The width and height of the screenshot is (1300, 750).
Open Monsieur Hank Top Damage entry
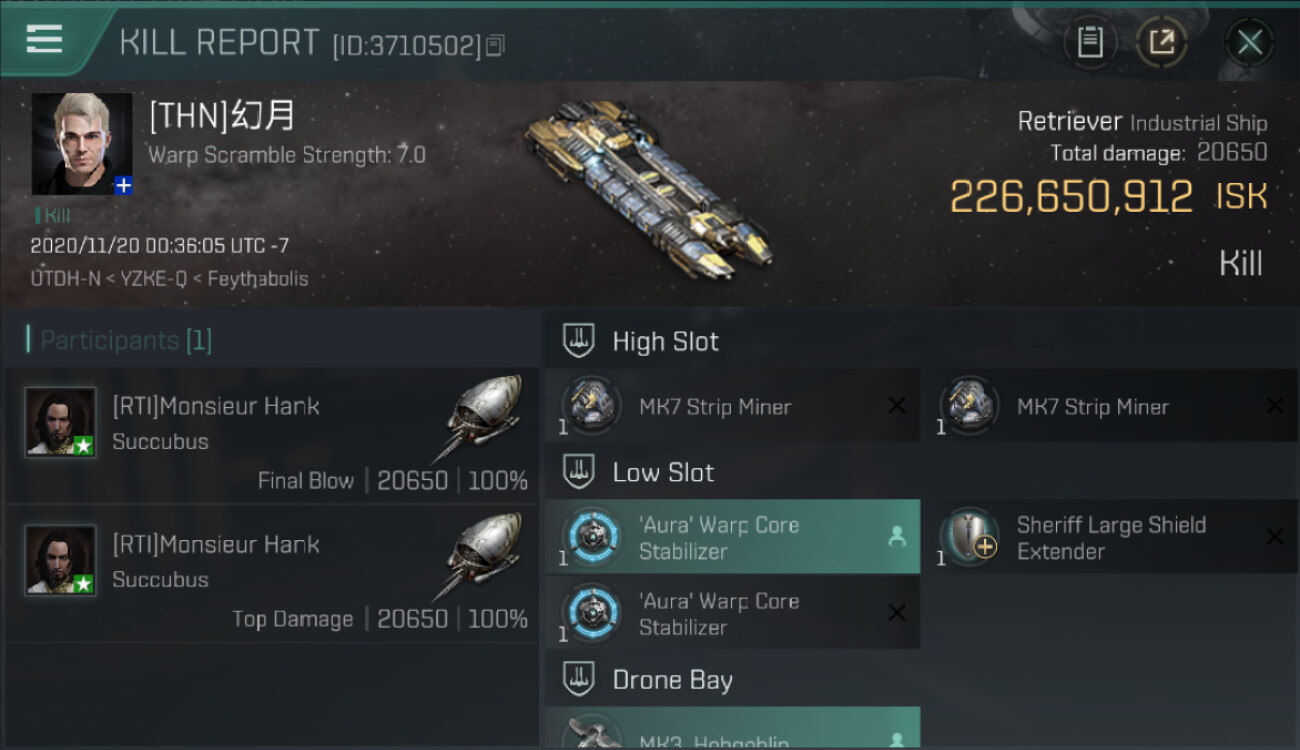(x=272, y=573)
